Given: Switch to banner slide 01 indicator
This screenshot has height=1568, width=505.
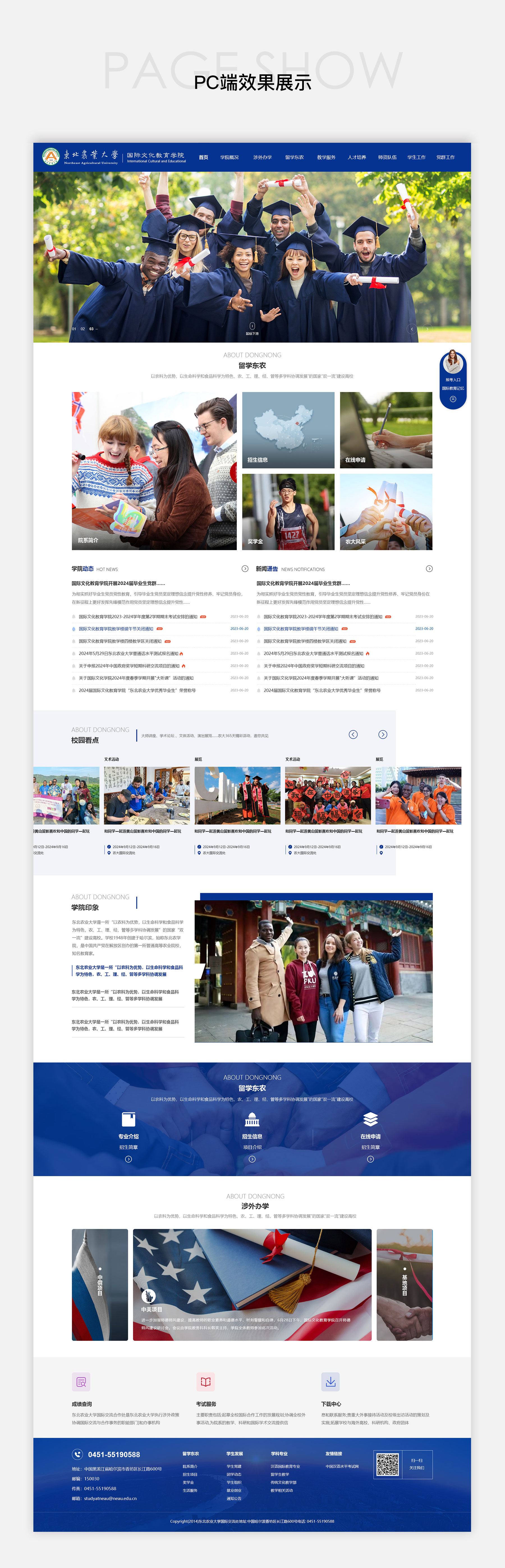Looking at the screenshot, I should pos(74,329).
